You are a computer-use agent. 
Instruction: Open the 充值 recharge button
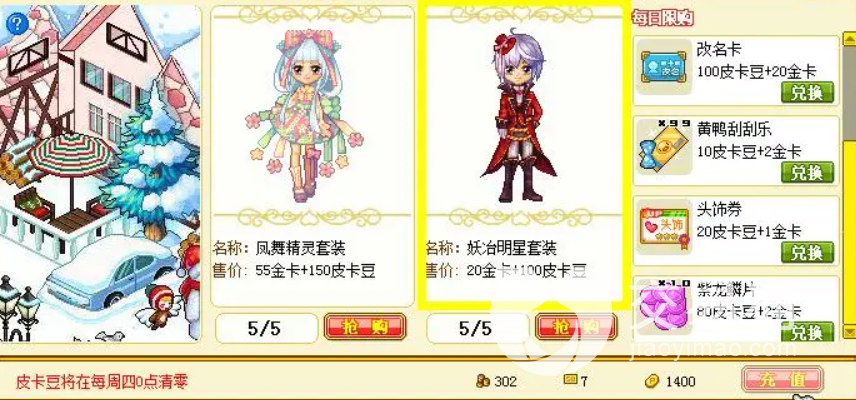[x=783, y=379]
